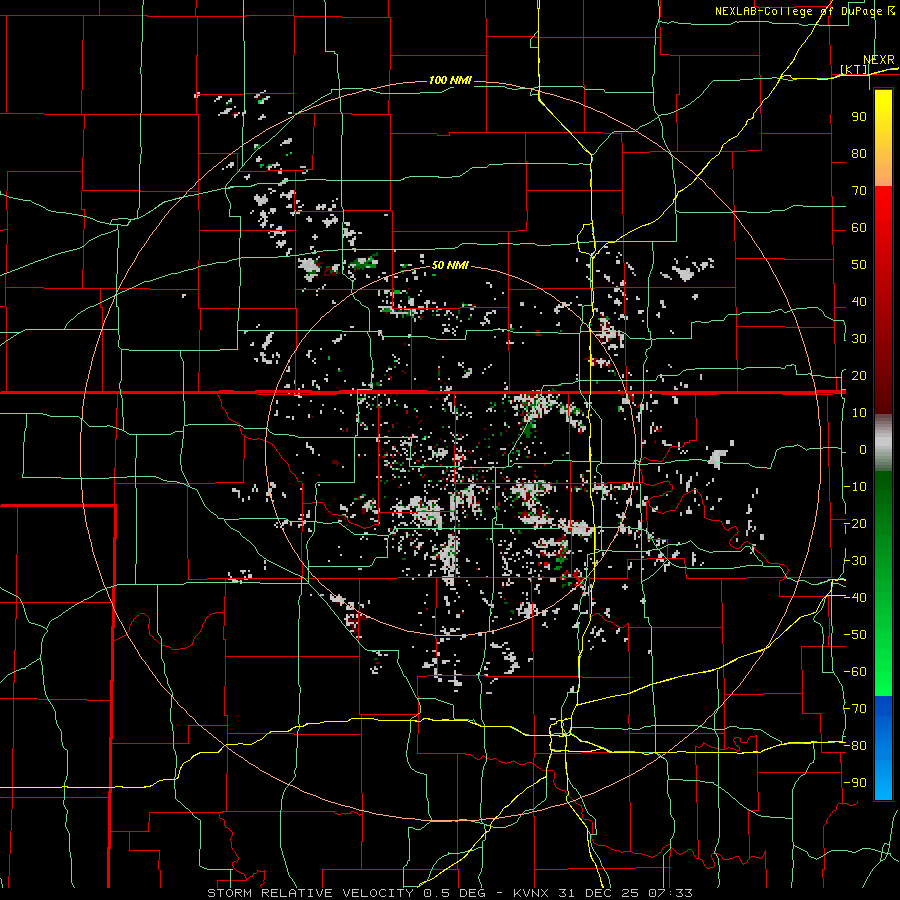Click the "0.5 DEG" elevation text in the caption
Viewport: 900px width, 900px height.
(x=454, y=893)
